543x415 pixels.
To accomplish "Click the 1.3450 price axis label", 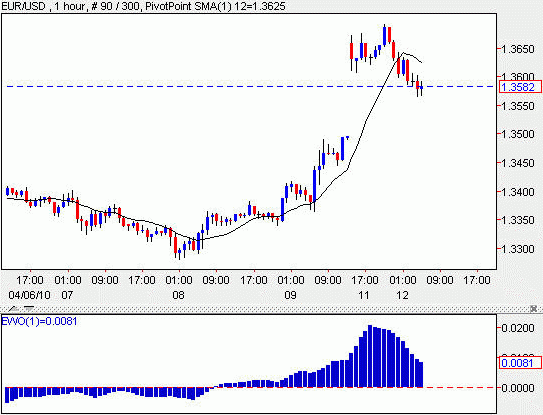I will (x=518, y=163).
